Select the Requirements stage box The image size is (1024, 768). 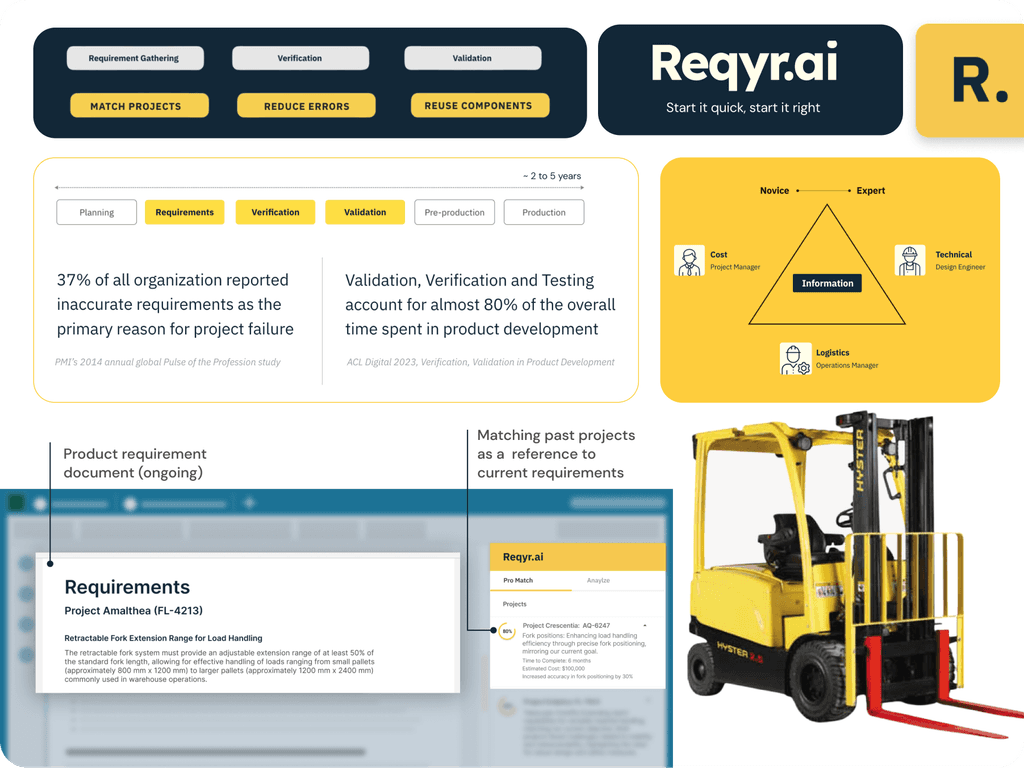(x=185, y=212)
